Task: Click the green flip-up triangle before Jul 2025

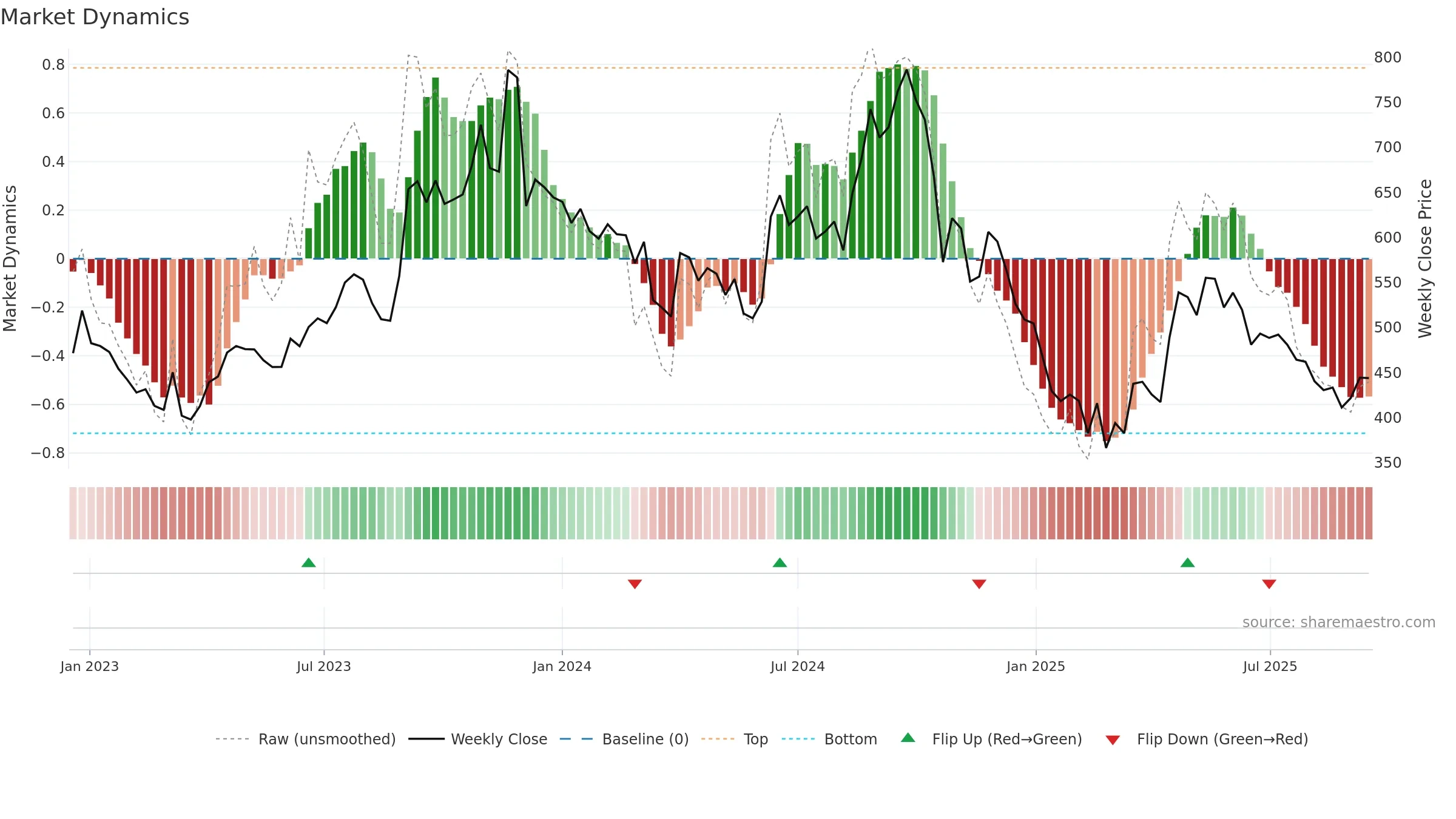Action: click(x=1188, y=562)
